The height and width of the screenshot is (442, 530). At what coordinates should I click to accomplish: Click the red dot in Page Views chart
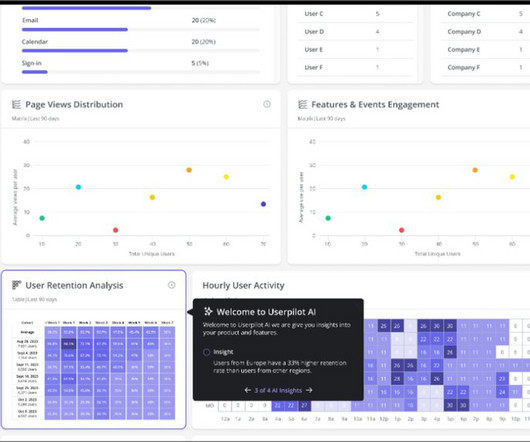coord(116,230)
